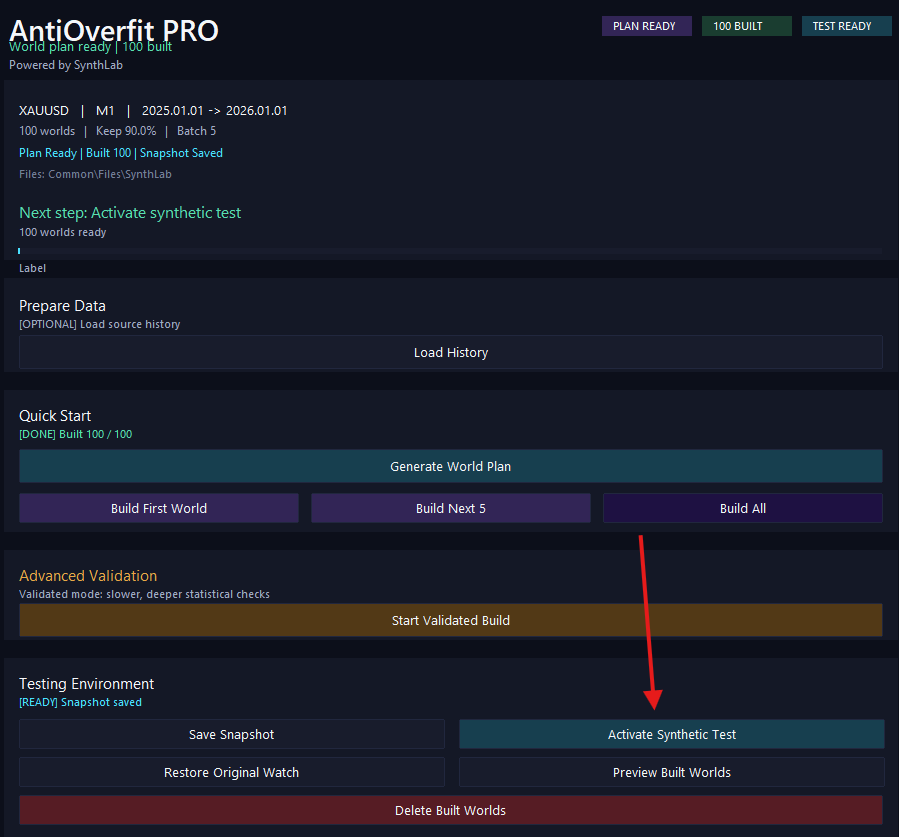Click the Save Snapshot button

click(x=232, y=734)
